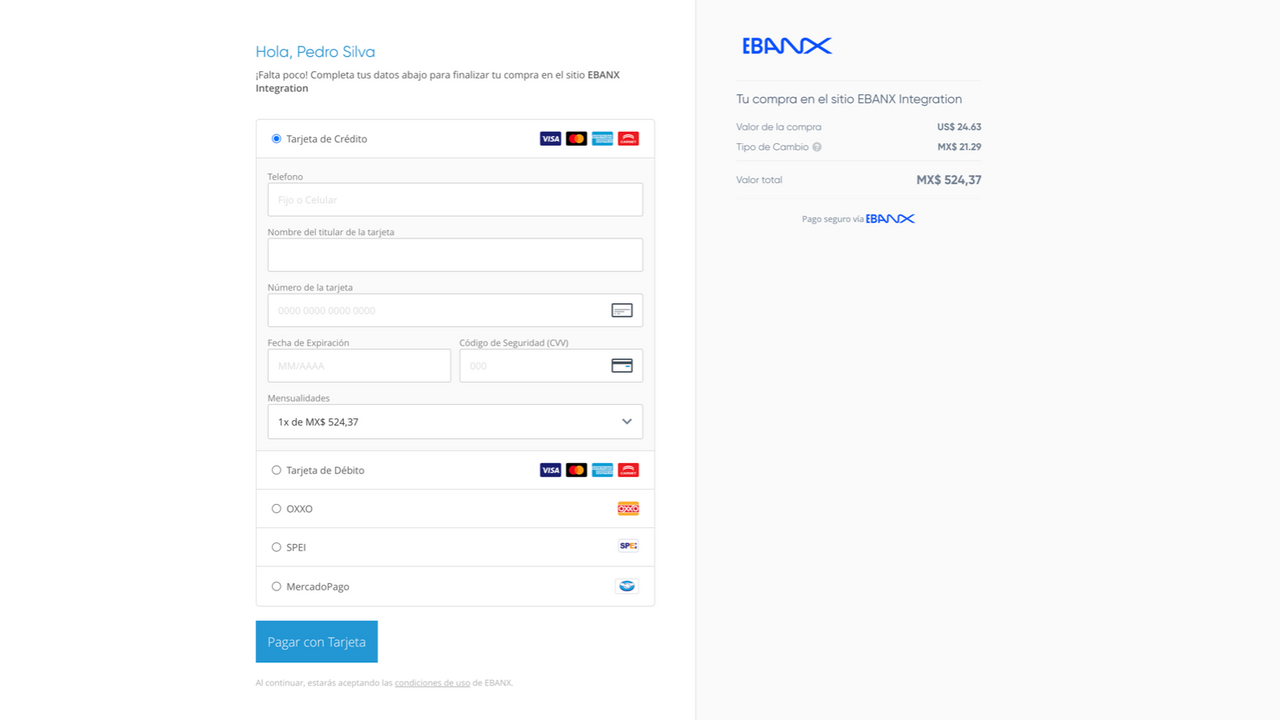Click the EBANX logo in the order summary
This screenshot has width=1280, height=720.
[786, 45]
